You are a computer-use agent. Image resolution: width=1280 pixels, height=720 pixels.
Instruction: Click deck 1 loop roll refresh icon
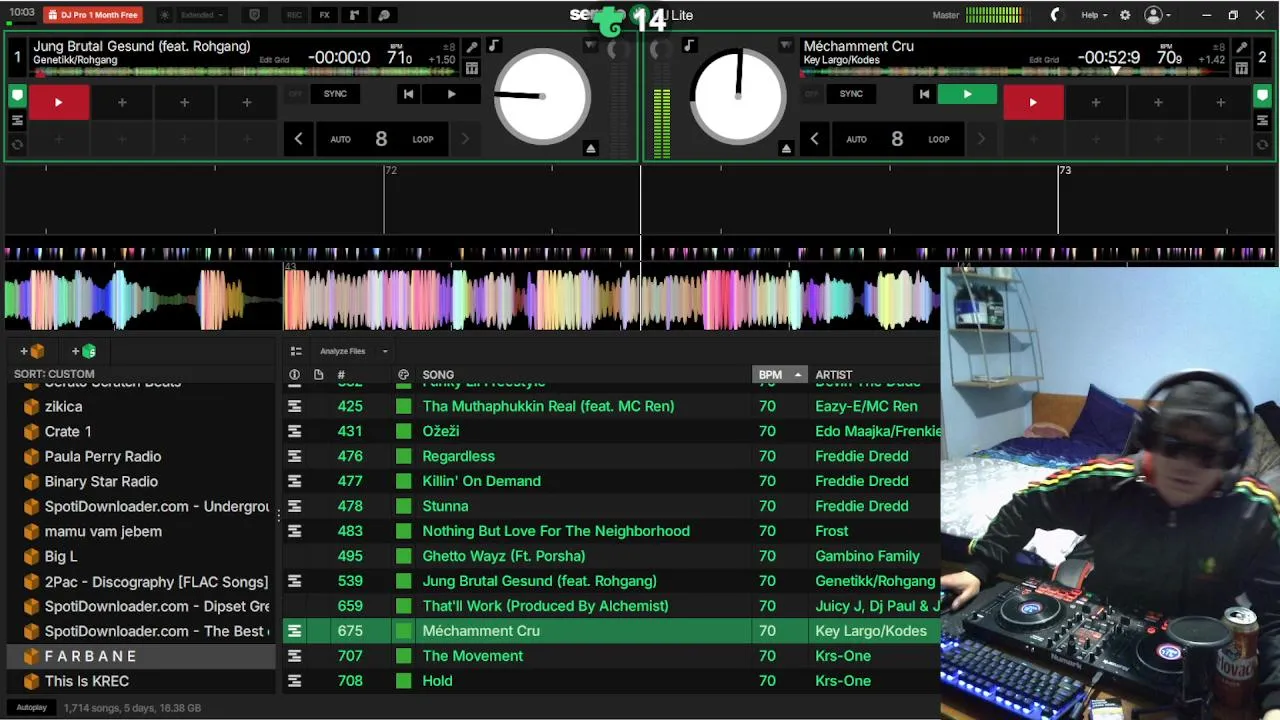[x=17, y=145]
